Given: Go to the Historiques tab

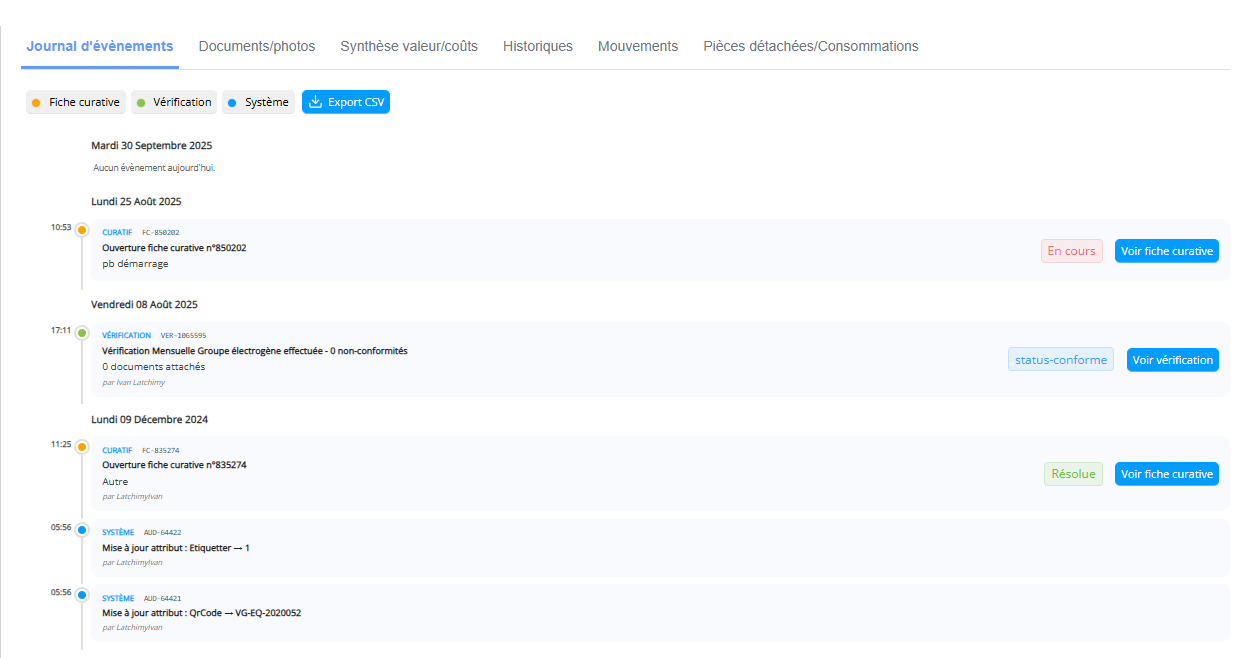Looking at the screenshot, I should click(538, 46).
